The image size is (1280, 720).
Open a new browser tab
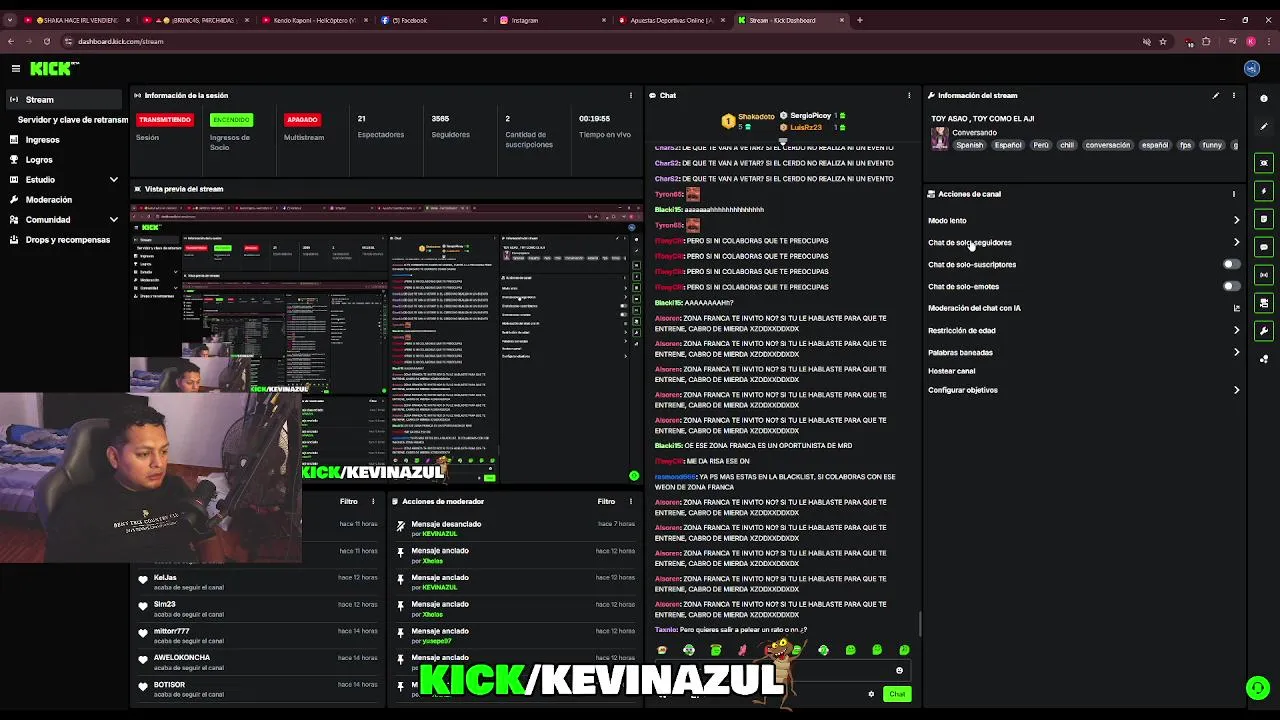[860, 20]
